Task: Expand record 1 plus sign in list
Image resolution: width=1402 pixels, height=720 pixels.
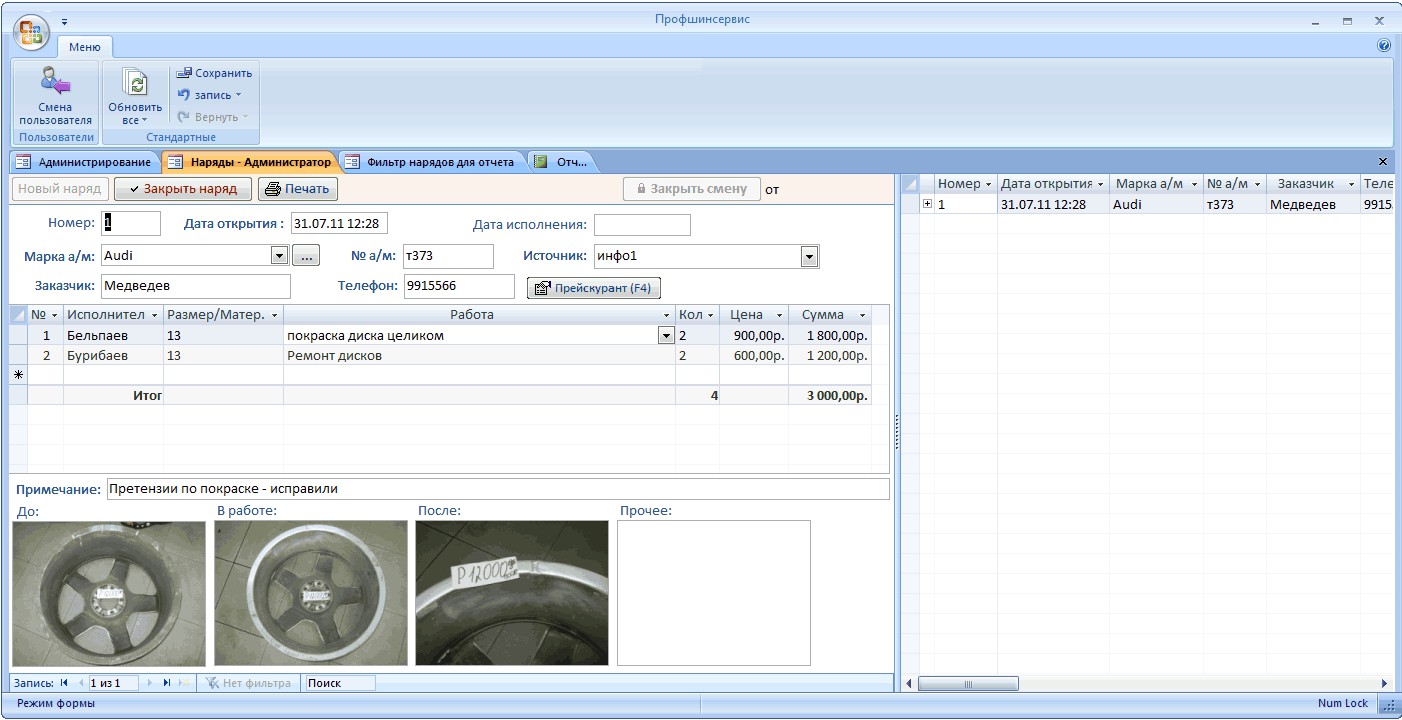Action: coord(927,204)
